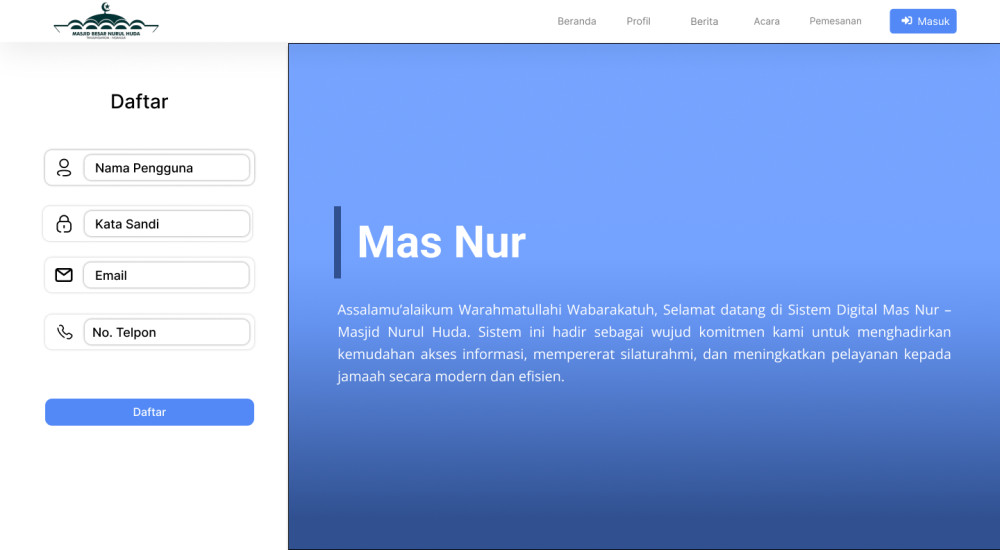Select the Email input box

(x=166, y=275)
